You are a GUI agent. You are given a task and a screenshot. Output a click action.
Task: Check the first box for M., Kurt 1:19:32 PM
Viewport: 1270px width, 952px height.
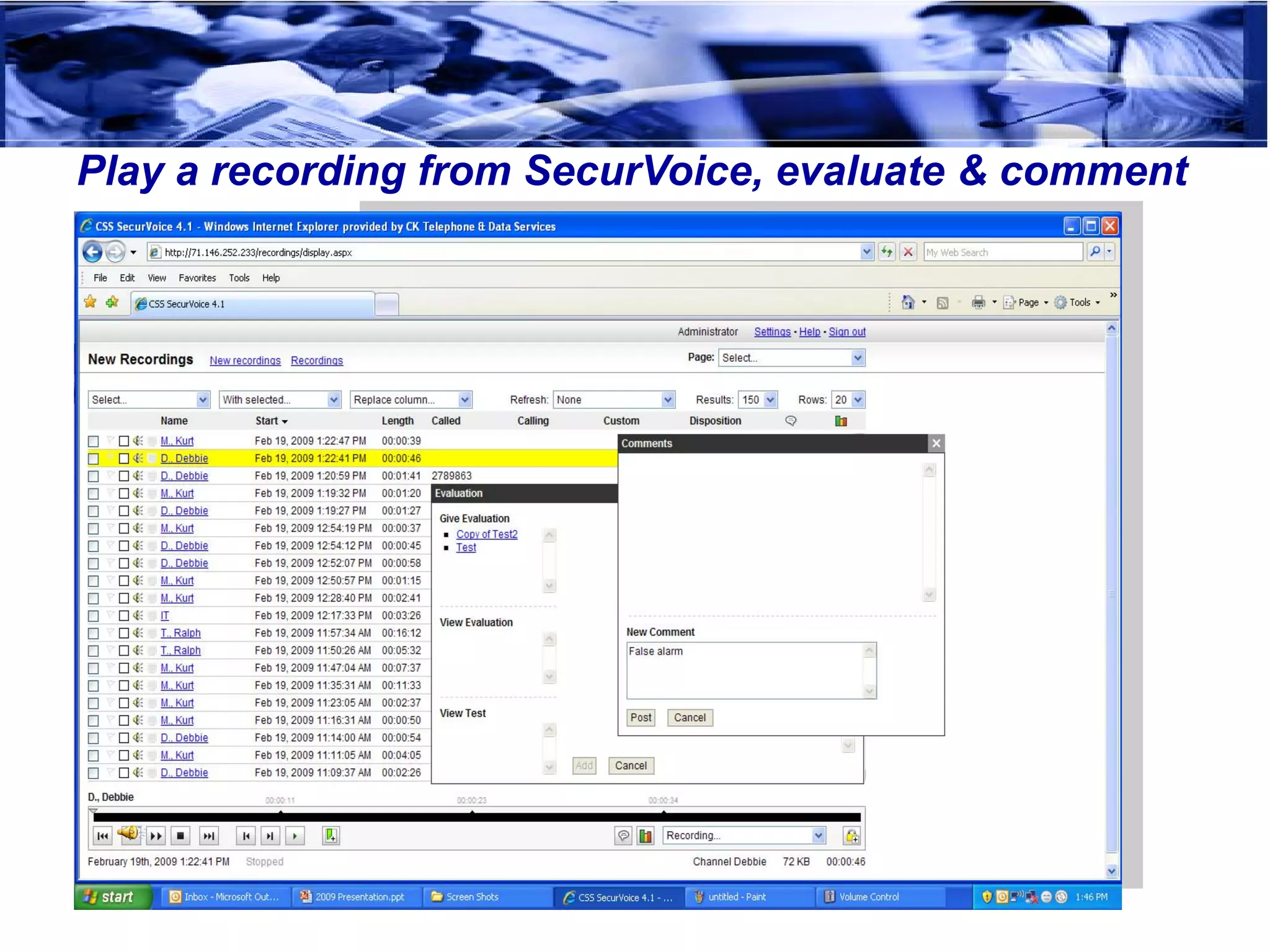pyautogui.click(x=94, y=494)
